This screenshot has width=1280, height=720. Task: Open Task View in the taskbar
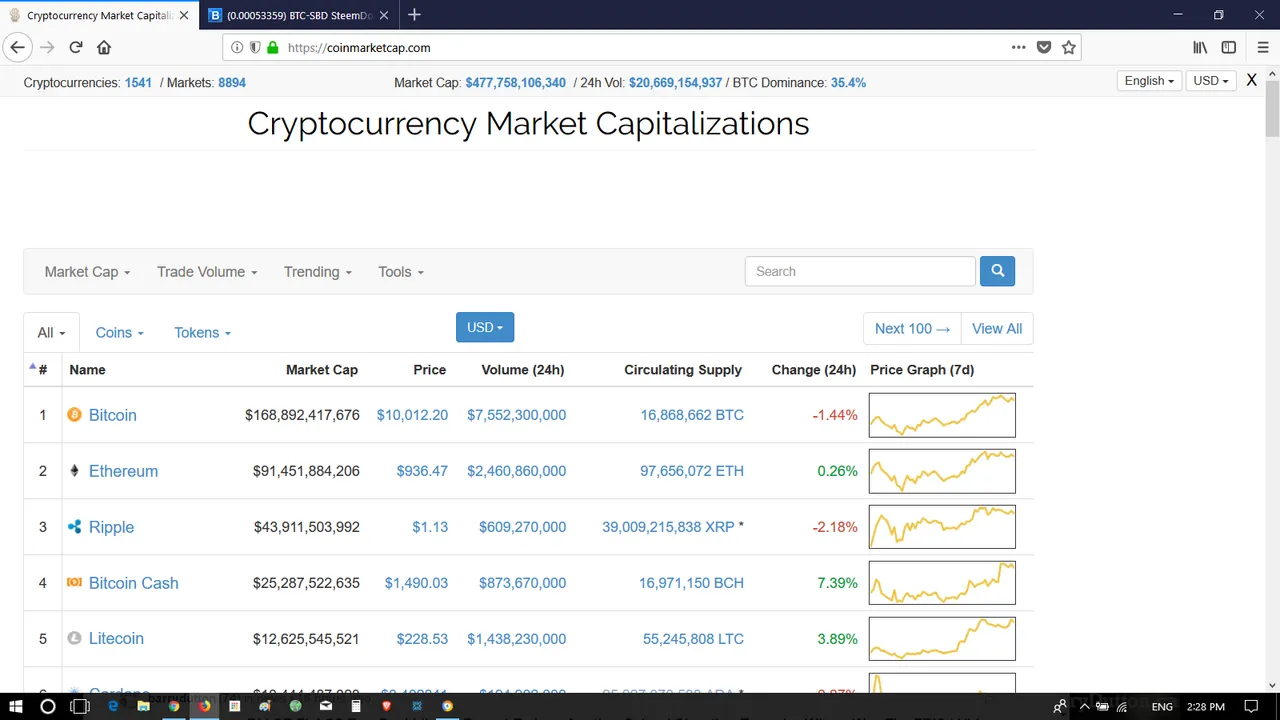tap(80, 706)
